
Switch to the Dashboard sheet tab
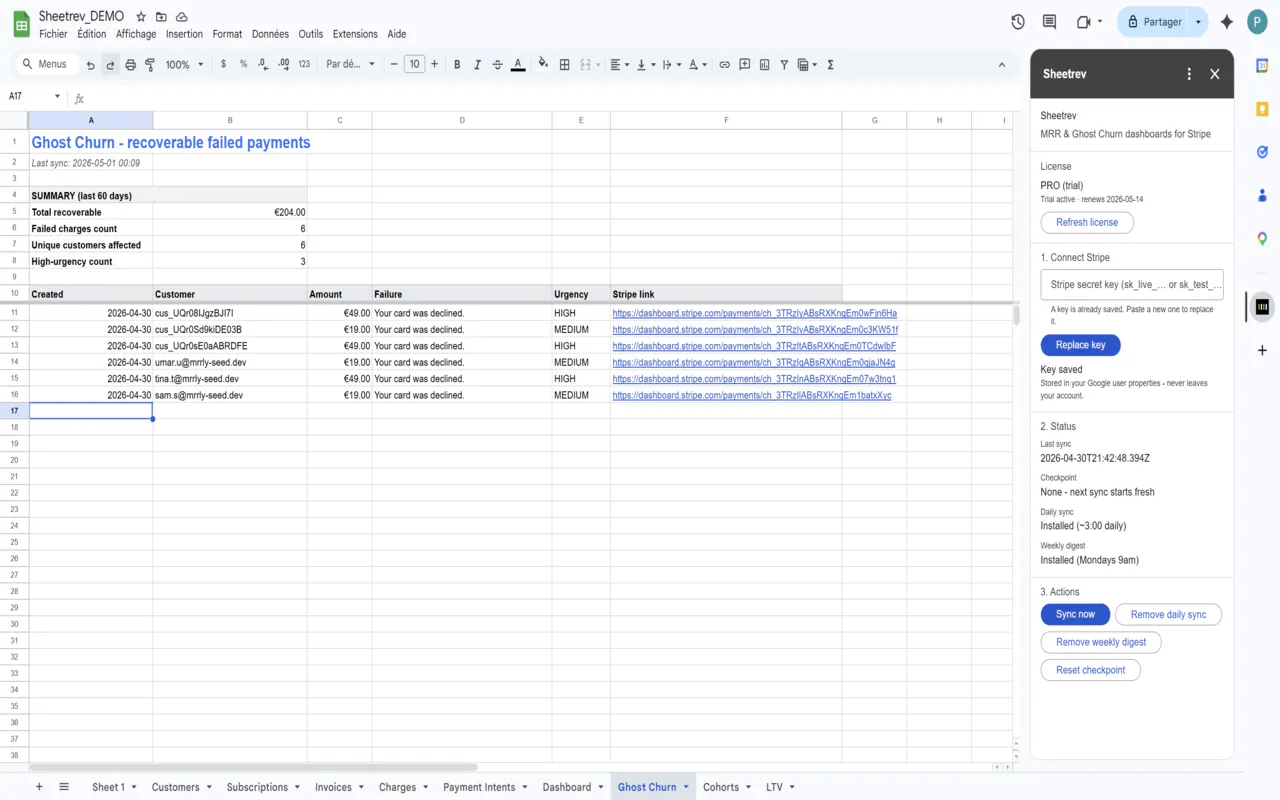[566, 787]
